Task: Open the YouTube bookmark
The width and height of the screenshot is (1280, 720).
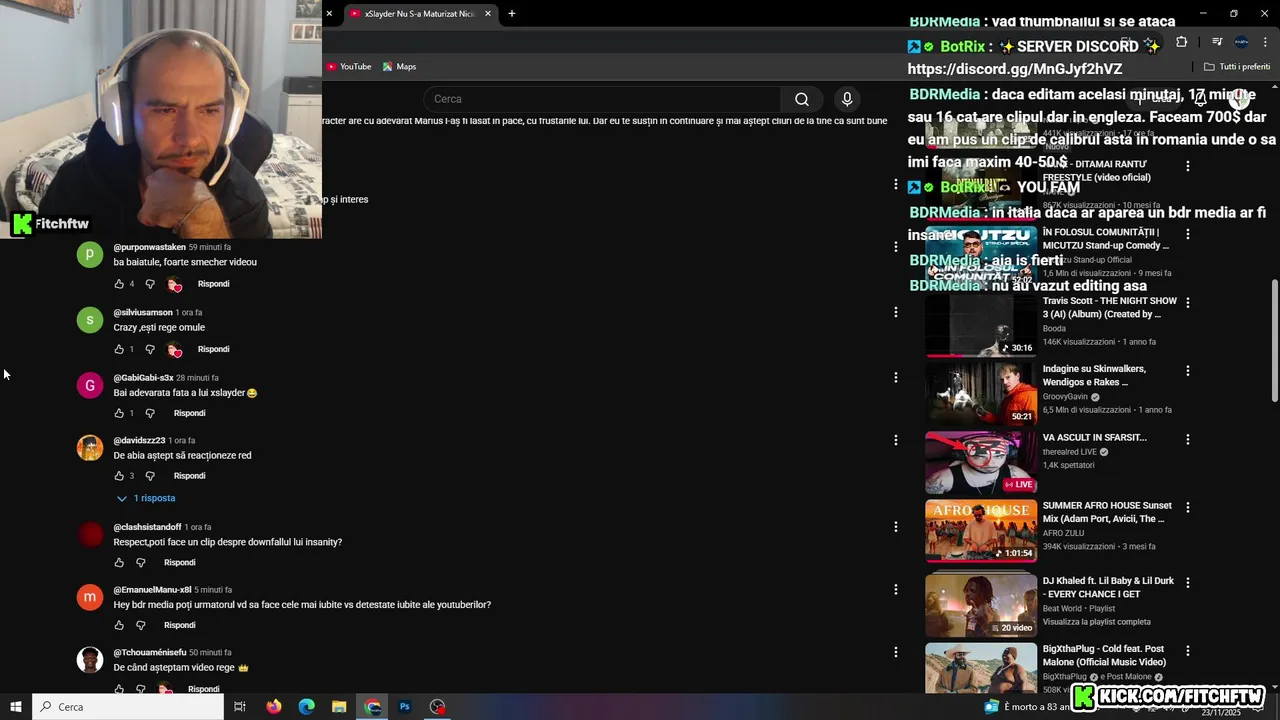Action: tap(348, 67)
